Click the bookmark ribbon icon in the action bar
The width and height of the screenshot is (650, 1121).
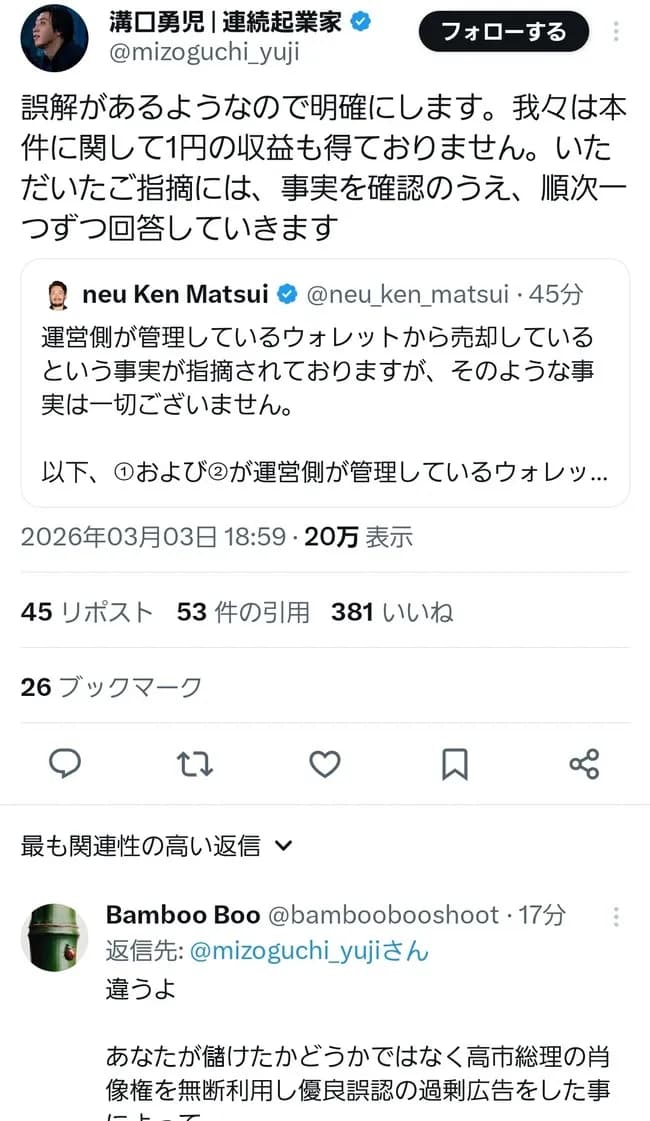[455, 763]
